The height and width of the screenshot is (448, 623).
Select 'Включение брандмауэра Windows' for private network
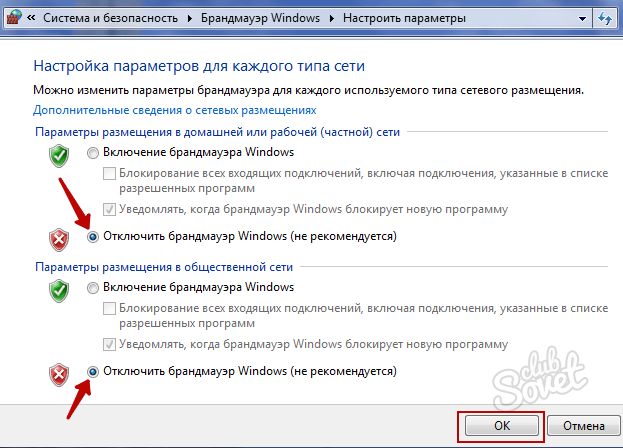coord(94,153)
